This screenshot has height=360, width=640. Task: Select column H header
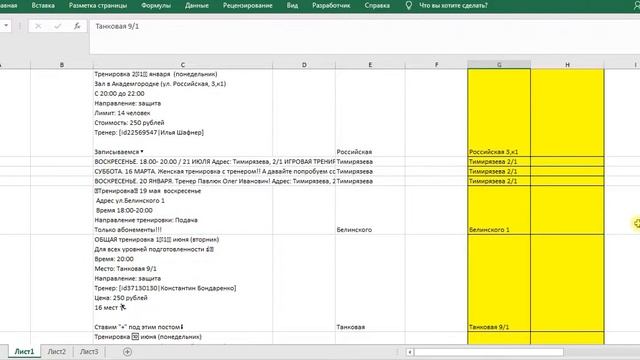[567, 64]
